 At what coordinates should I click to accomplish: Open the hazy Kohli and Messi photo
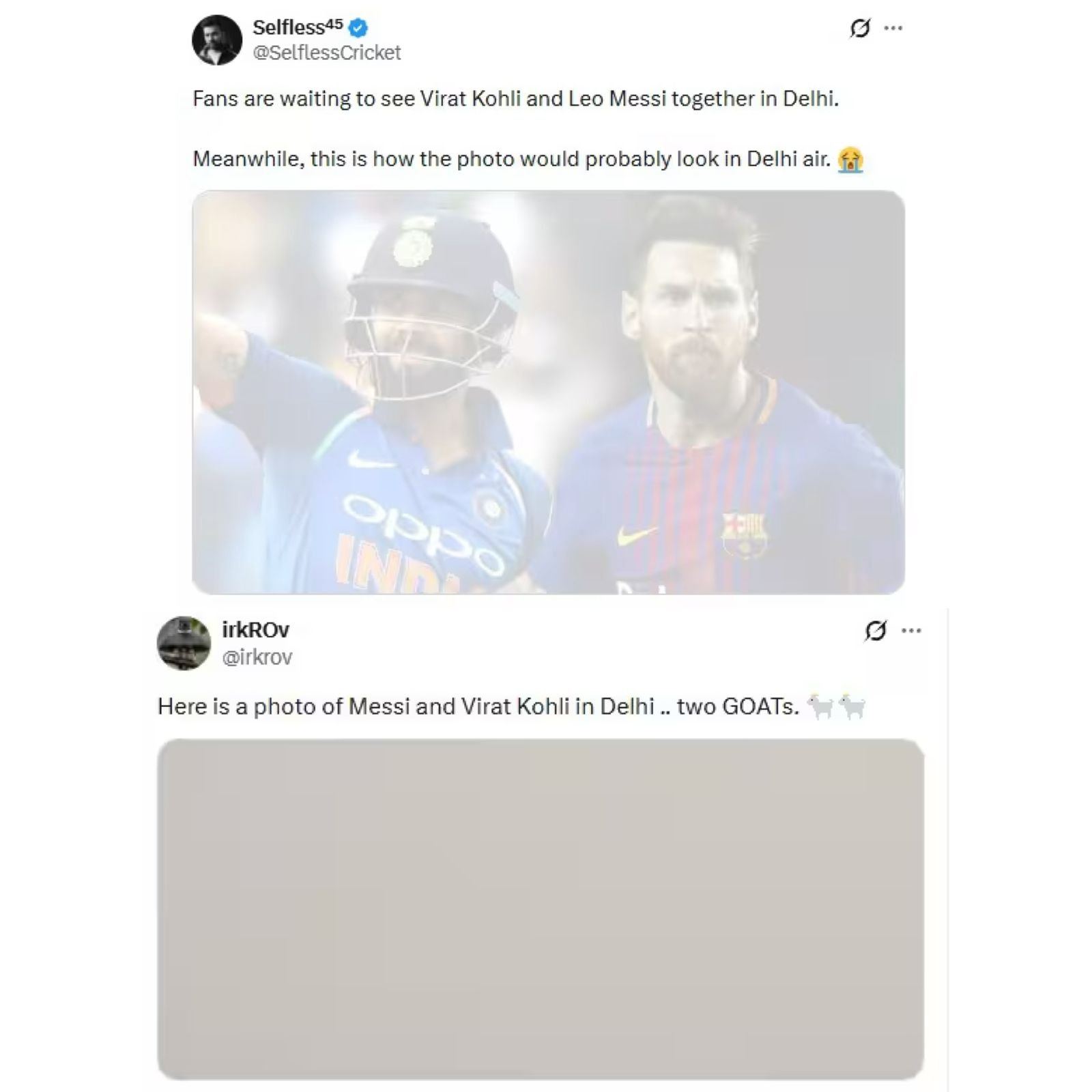(x=548, y=392)
